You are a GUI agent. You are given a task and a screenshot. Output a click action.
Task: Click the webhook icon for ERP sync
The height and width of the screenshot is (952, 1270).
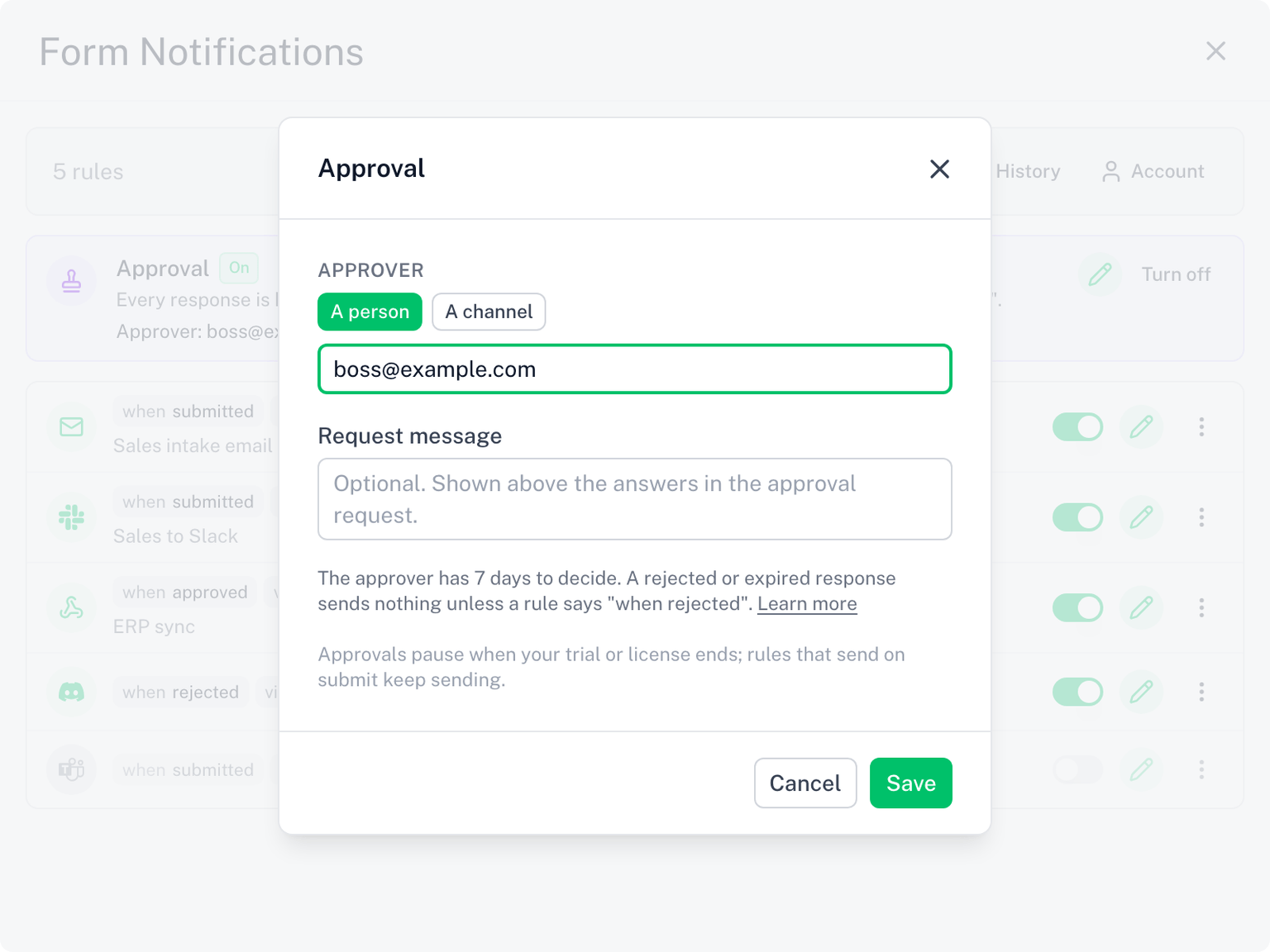72,608
